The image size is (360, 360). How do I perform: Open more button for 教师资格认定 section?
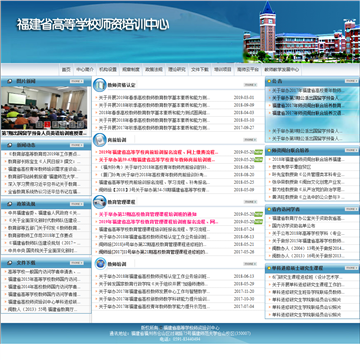(x=250, y=85)
